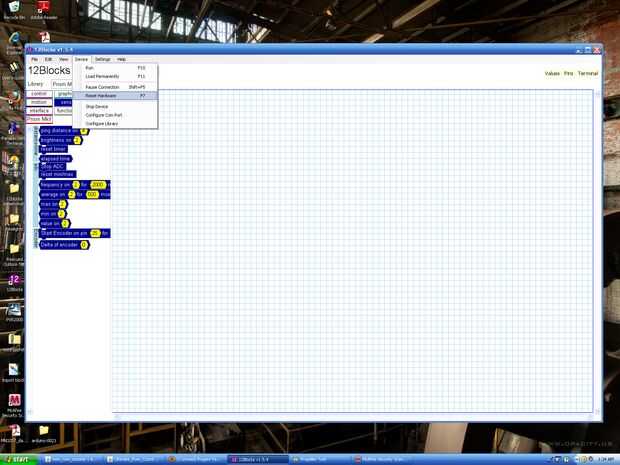
Task: Select the interface block category
Action: pos(39,111)
